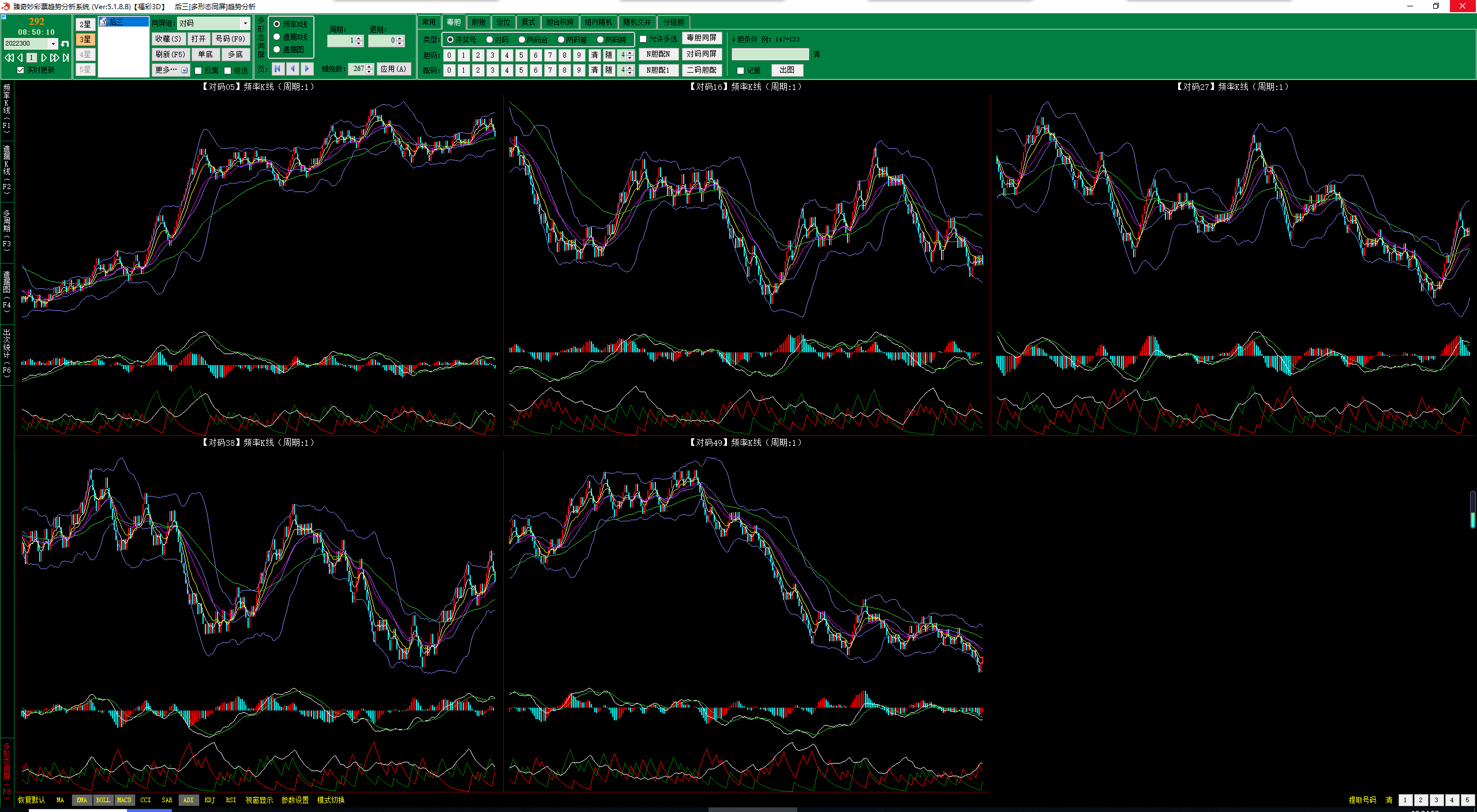Jump back multiple periods with the double-left arrow
This screenshot has width=1477, height=812.
[9, 58]
